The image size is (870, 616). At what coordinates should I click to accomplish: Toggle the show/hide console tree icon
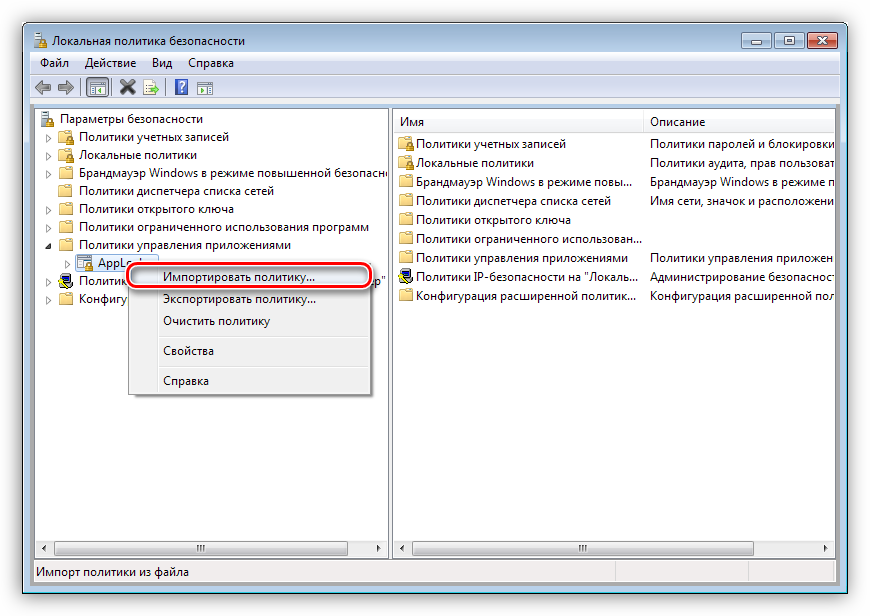click(x=97, y=87)
